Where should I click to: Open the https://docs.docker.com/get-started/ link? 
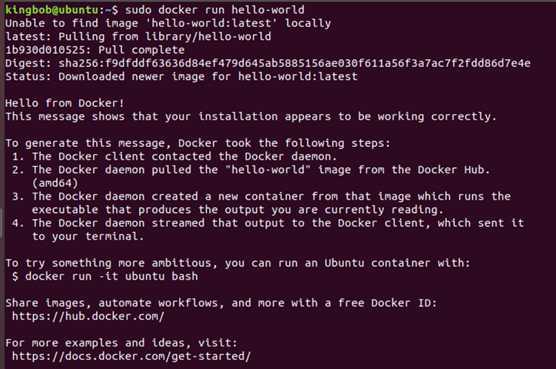coord(131,356)
